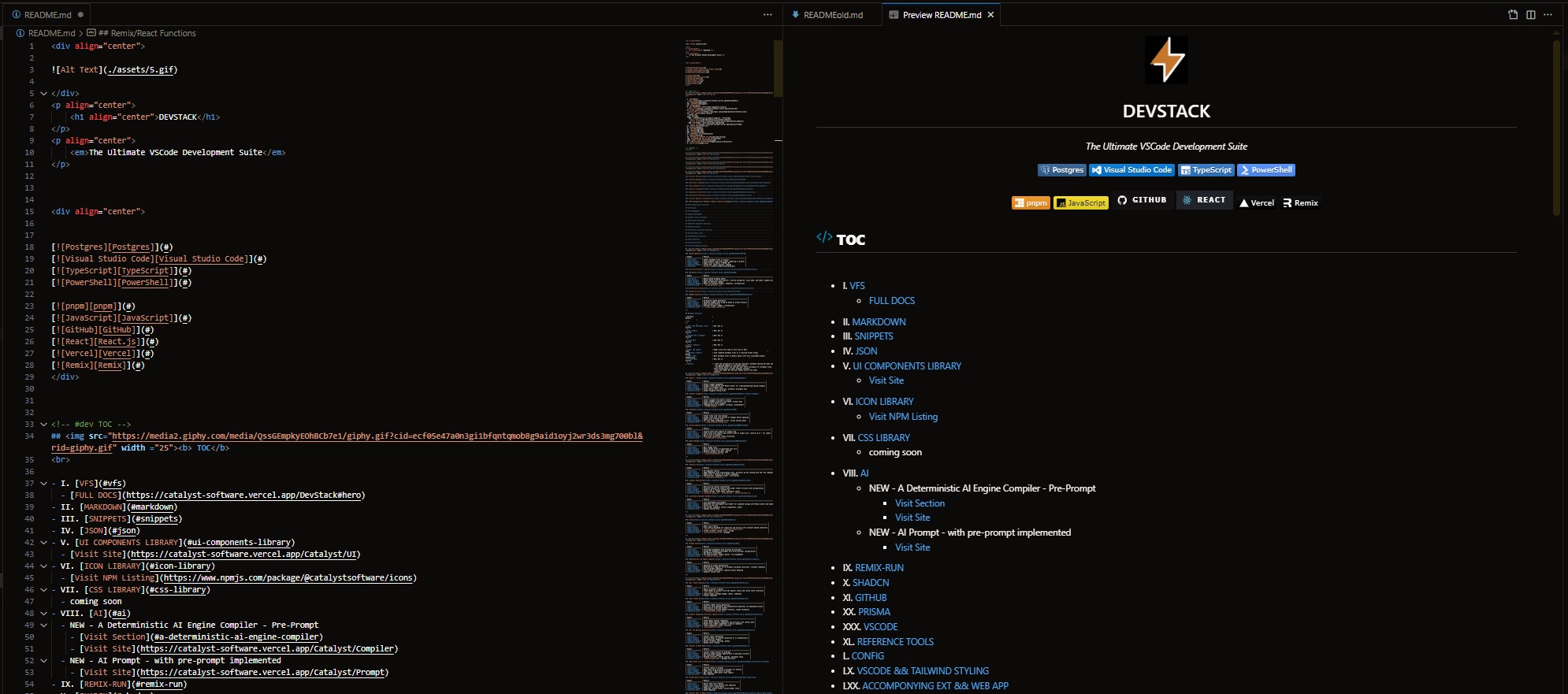Collapse fold arrow at line 49
This screenshot has height=694, width=1568.
[43, 625]
